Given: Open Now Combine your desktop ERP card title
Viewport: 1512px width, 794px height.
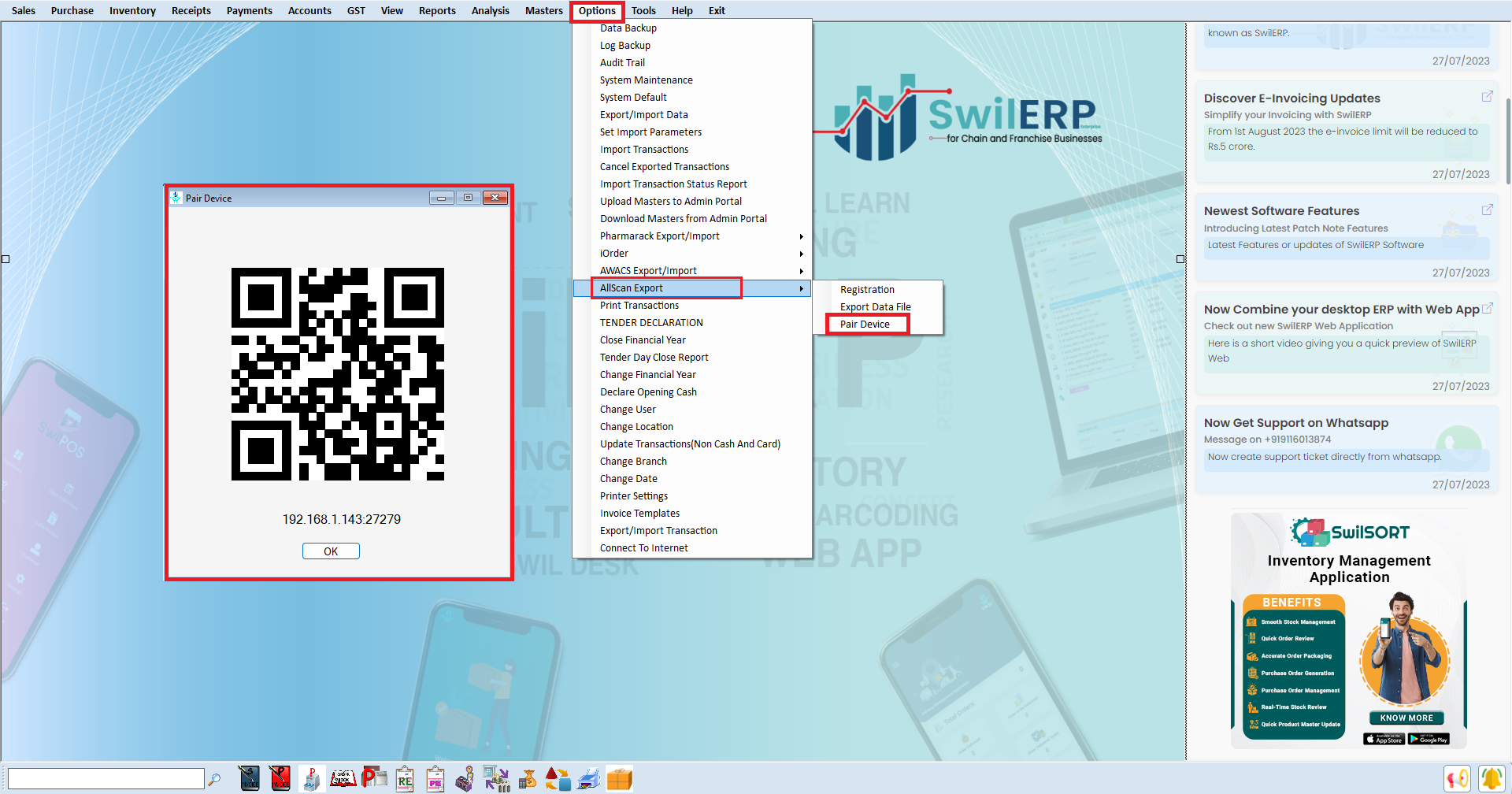Looking at the screenshot, I should pos(1341,309).
